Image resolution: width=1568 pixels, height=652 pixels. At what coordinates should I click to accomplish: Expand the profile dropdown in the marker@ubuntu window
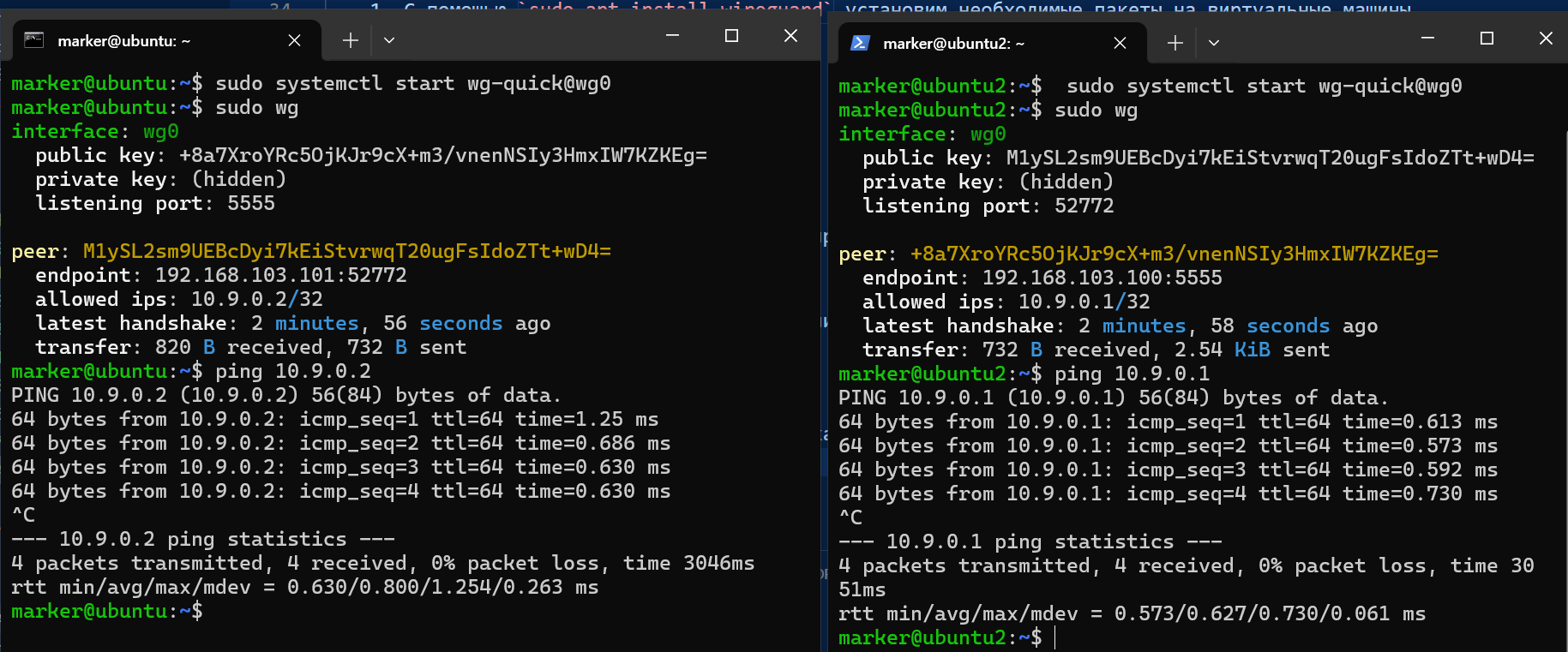(389, 40)
